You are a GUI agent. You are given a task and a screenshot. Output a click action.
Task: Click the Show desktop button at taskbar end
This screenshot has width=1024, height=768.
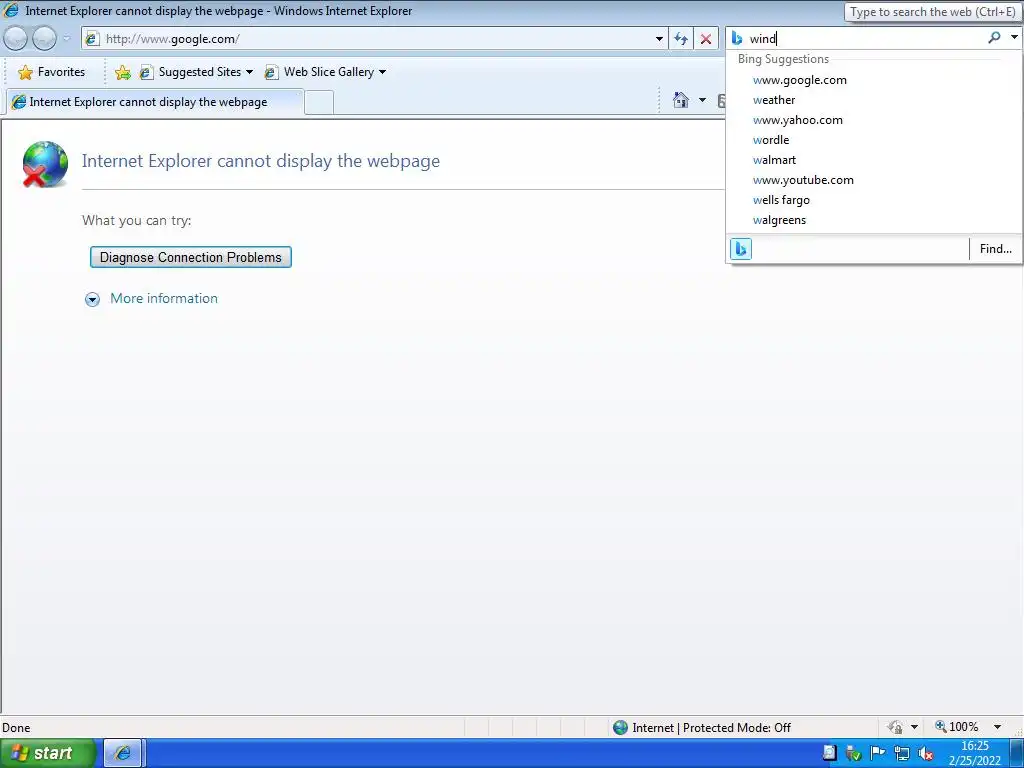tap(1016, 753)
